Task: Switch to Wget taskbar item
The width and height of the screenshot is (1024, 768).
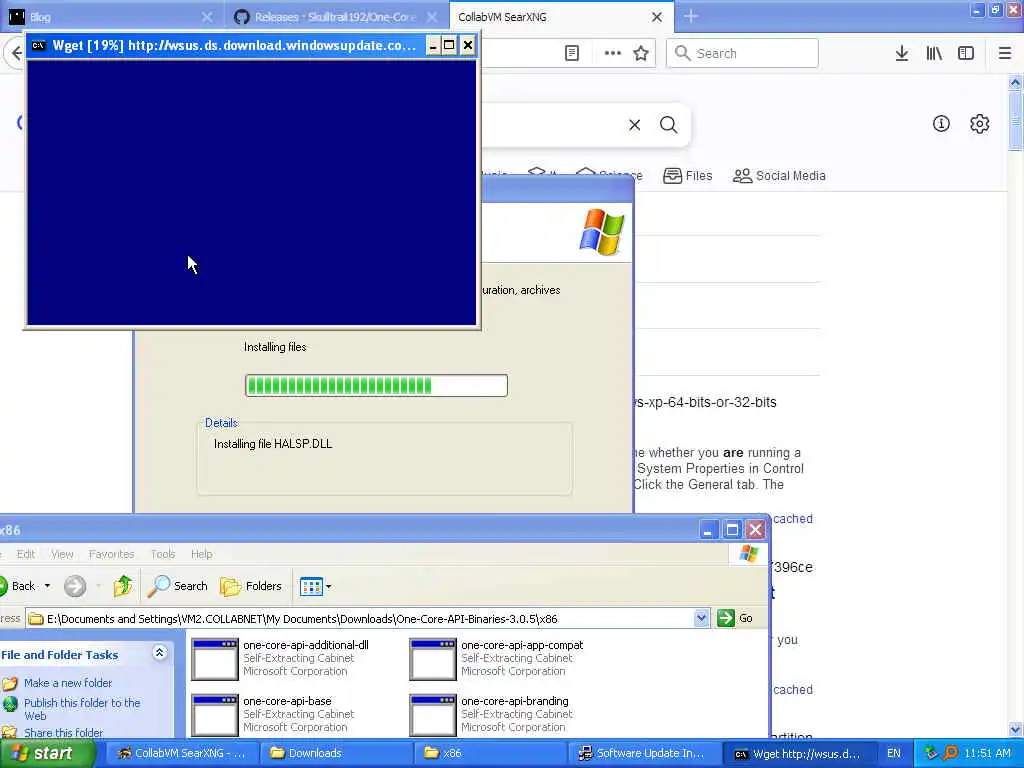Action: coord(797,754)
